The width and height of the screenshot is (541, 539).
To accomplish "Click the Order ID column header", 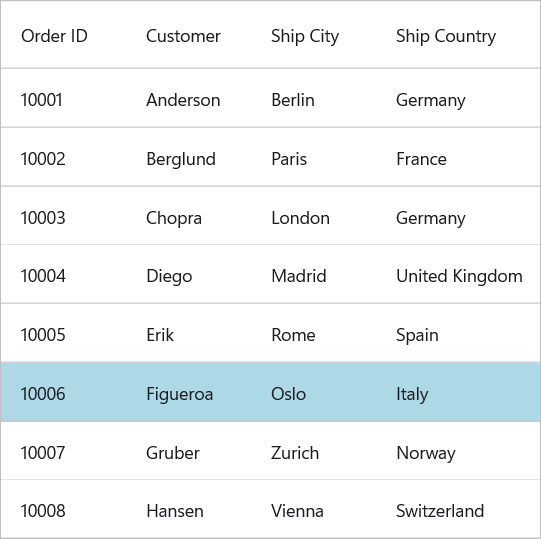I will (x=63, y=35).
